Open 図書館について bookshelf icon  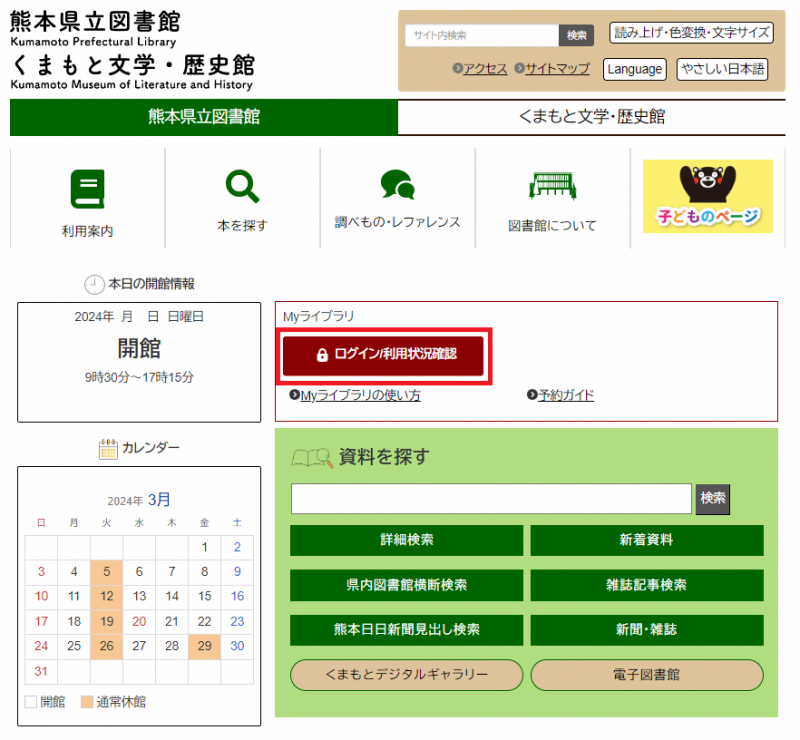coord(553,186)
